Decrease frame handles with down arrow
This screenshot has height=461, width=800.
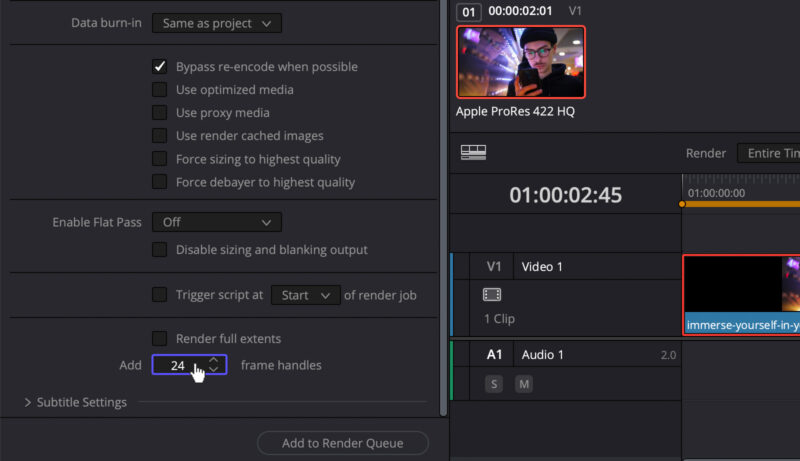214,369
